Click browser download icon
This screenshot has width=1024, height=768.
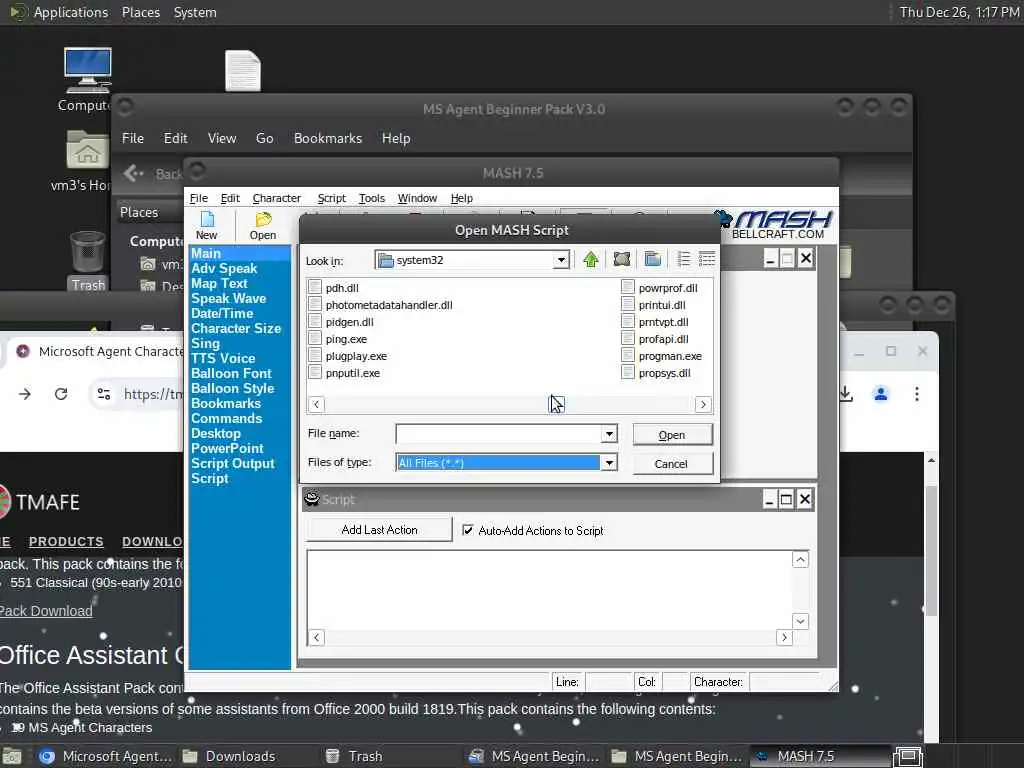point(846,394)
